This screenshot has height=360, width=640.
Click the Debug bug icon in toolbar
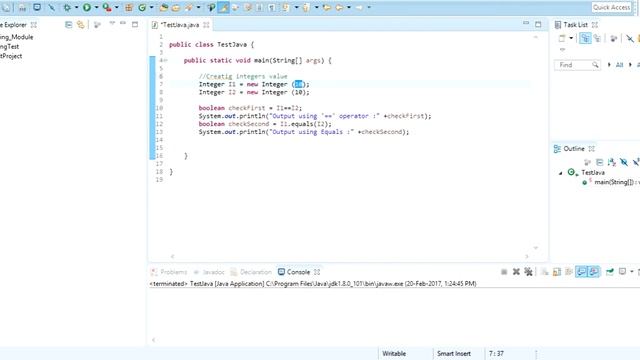pos(67,7)
